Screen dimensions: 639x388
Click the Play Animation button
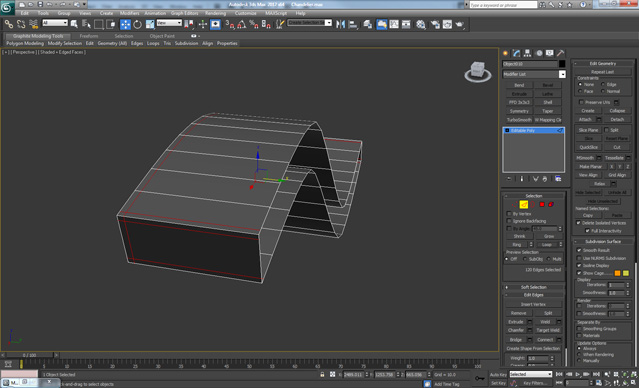(x=577, y=374)
